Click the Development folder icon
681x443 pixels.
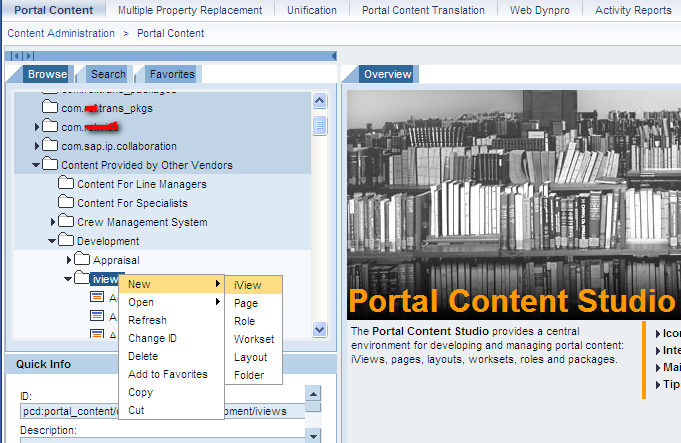coord(66,241)
